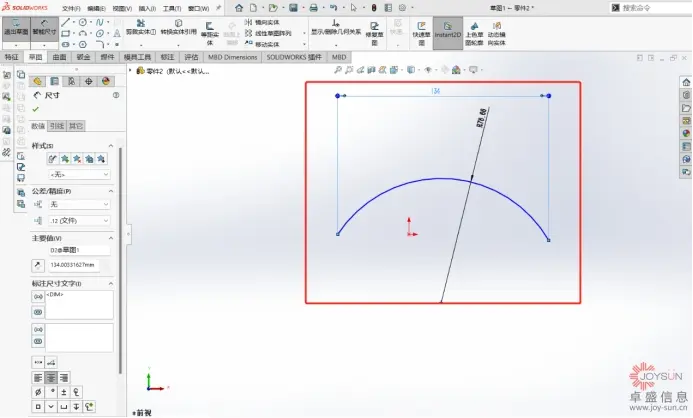Click Trim Entities (剪裁实体) tool
The image size is (693, 418).
[x=141, y=27]
